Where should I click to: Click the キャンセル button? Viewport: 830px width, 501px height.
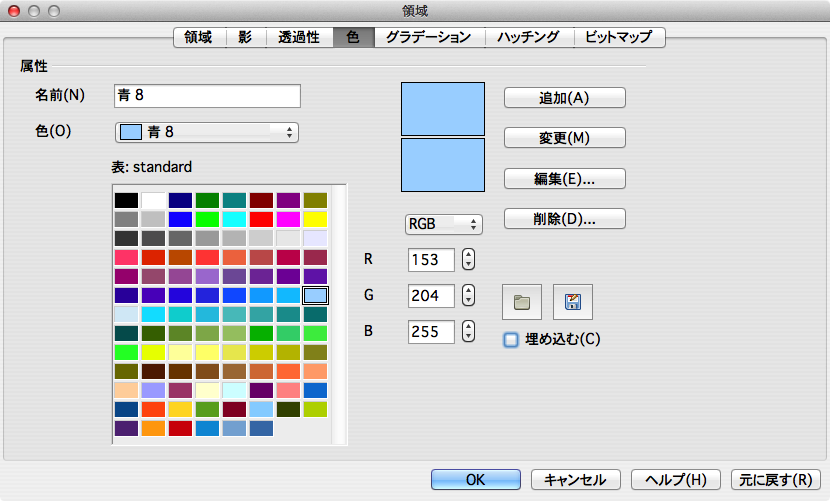pos(575,480)
